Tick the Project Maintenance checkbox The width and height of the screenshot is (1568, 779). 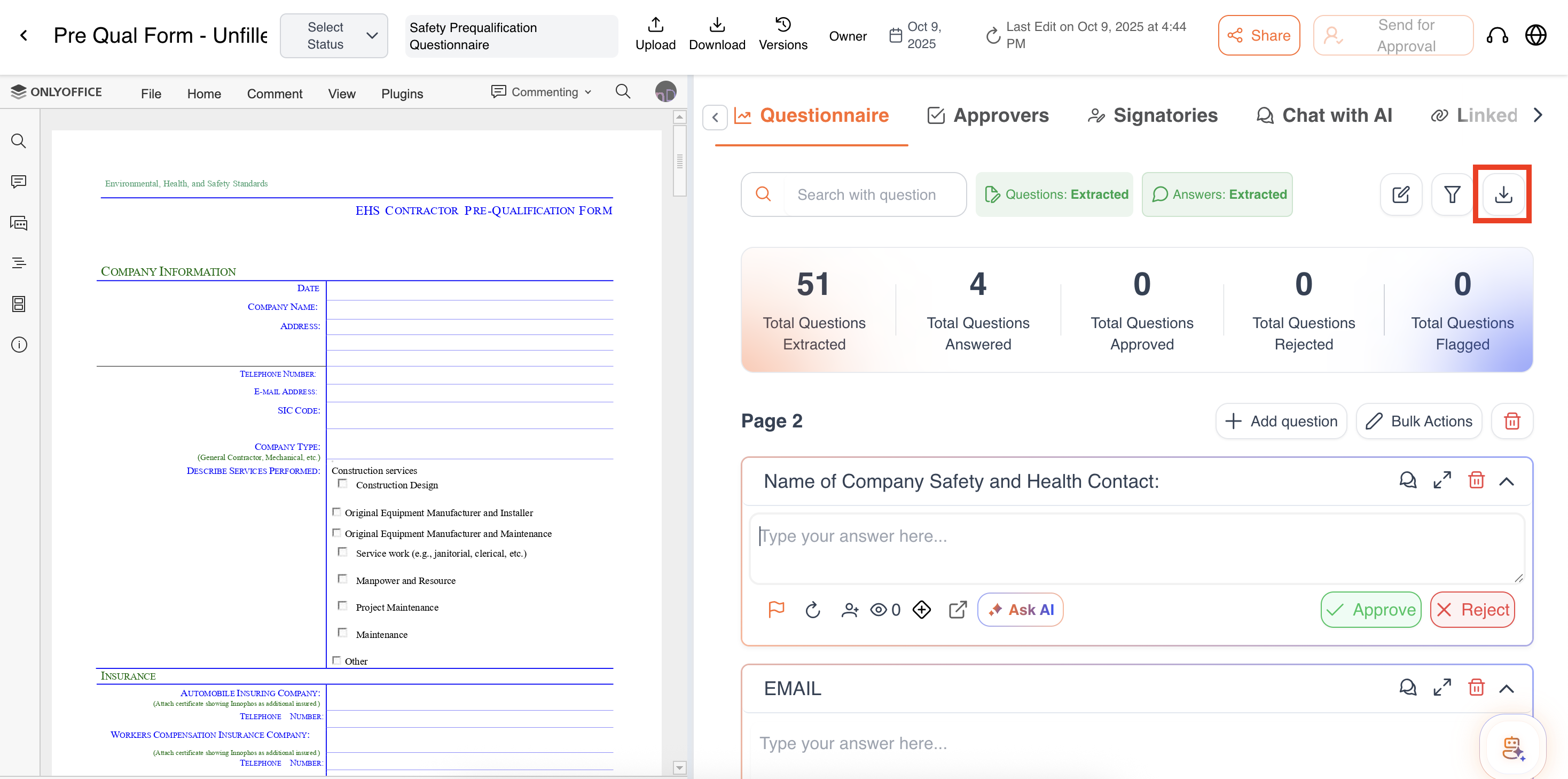click(x=343, y=606)
